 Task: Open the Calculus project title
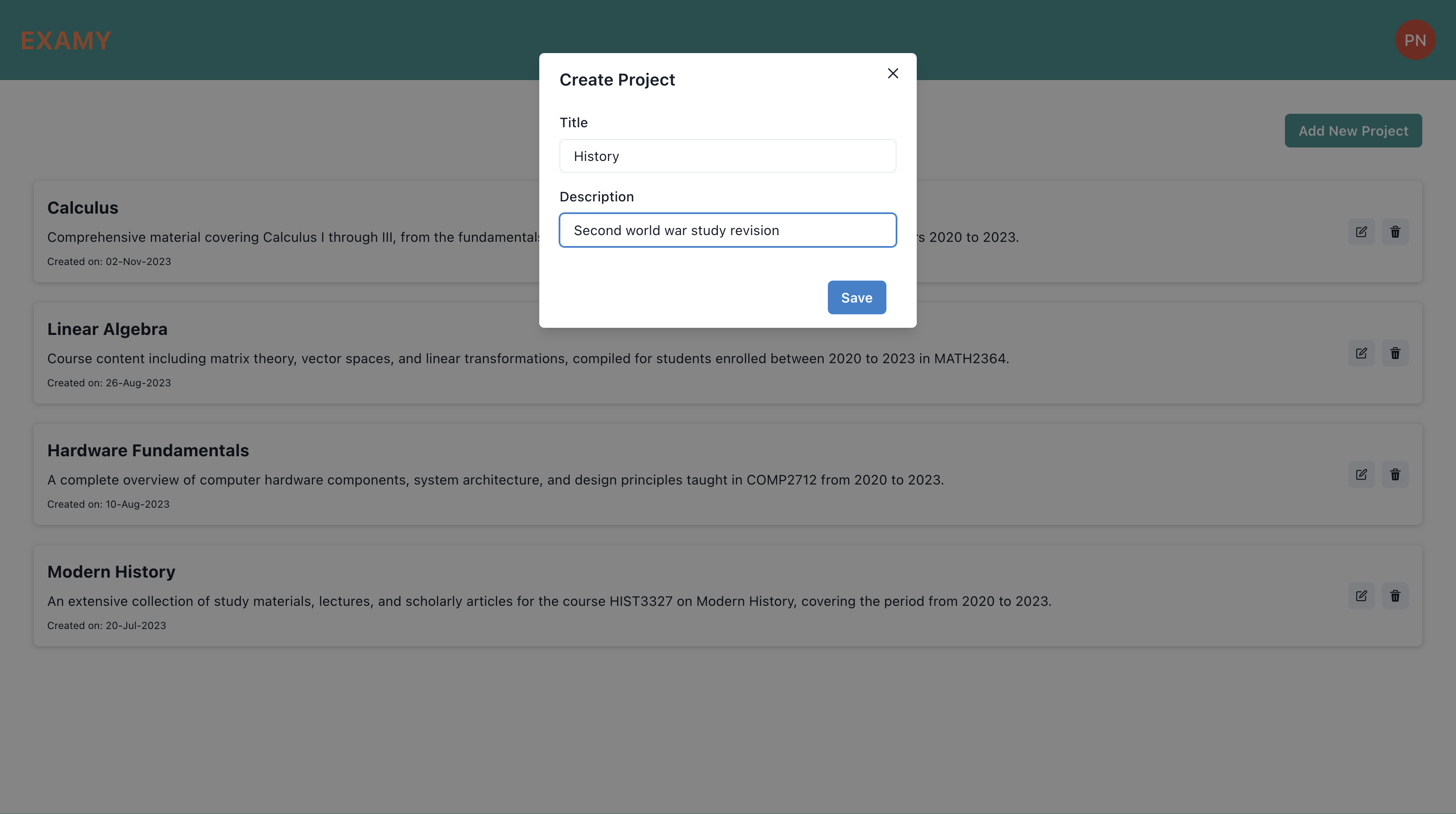[83, 208]
